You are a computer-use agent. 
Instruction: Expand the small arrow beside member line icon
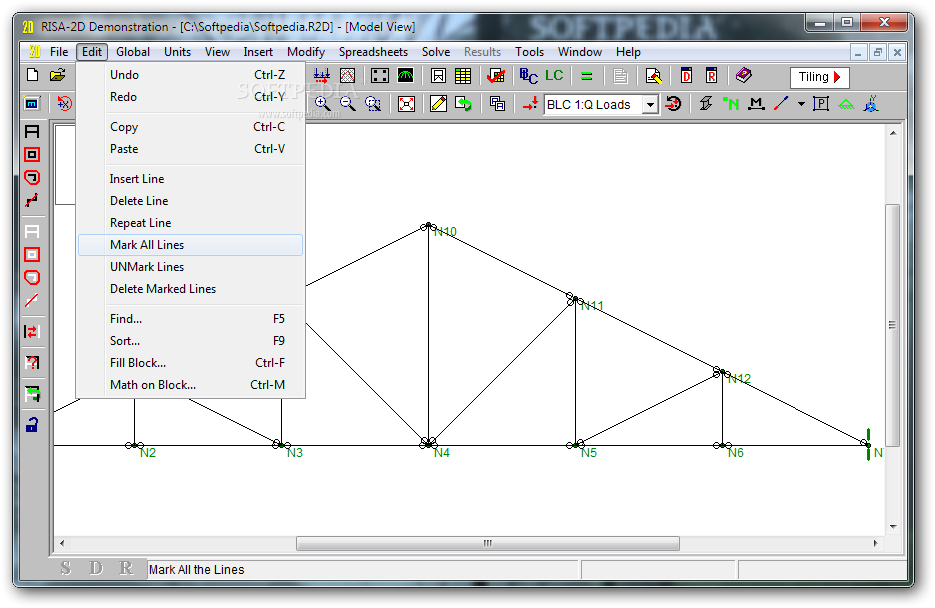pos(801,104)
